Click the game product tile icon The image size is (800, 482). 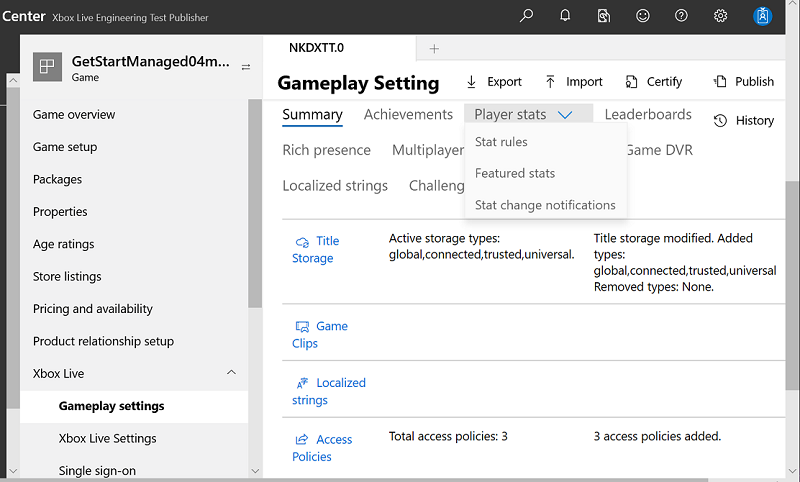pos(46,67)
